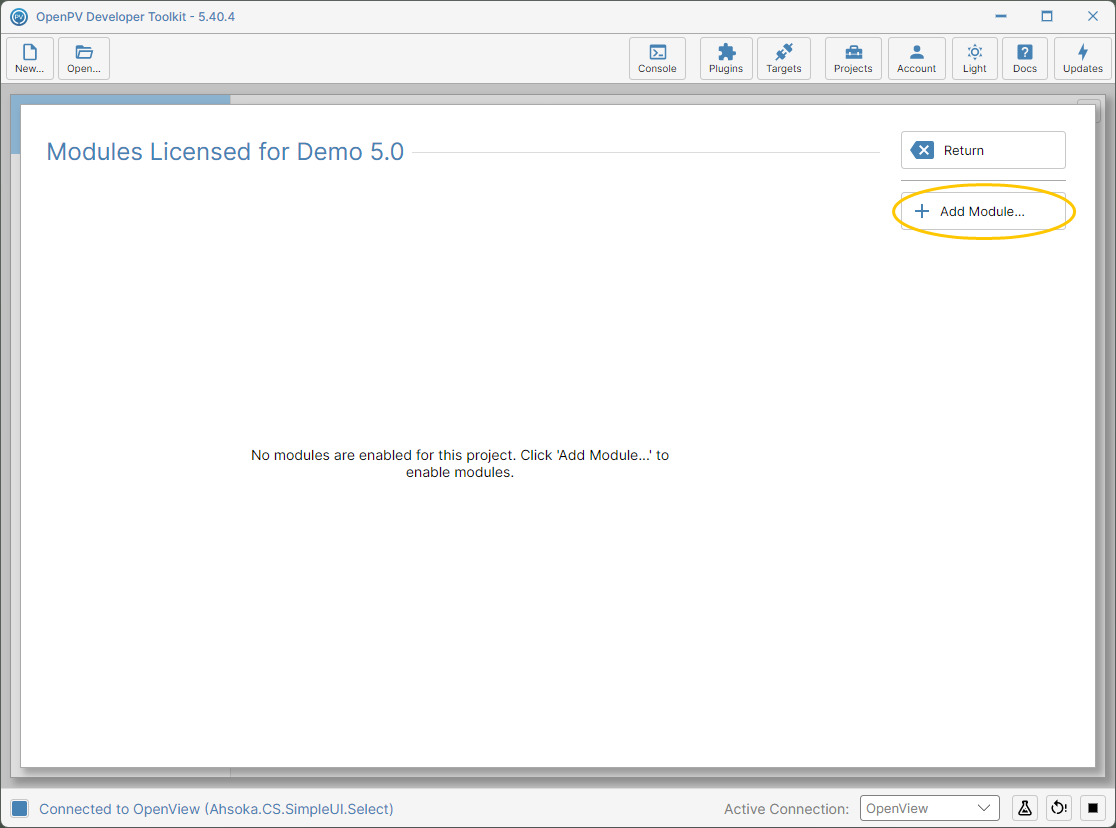Minimize the OpenPV Developer Toolkit window

(1001, 16)
